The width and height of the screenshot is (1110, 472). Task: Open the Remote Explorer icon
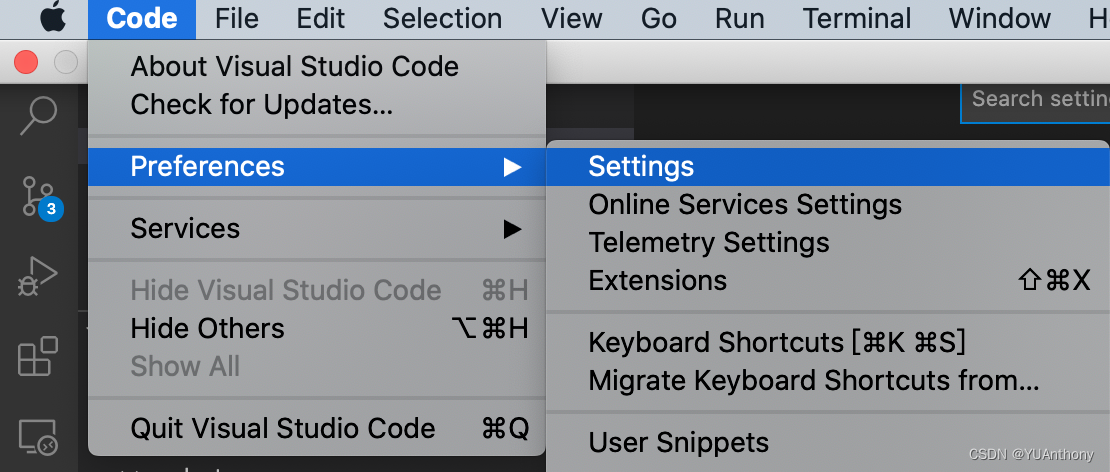(x=38, y=437)
